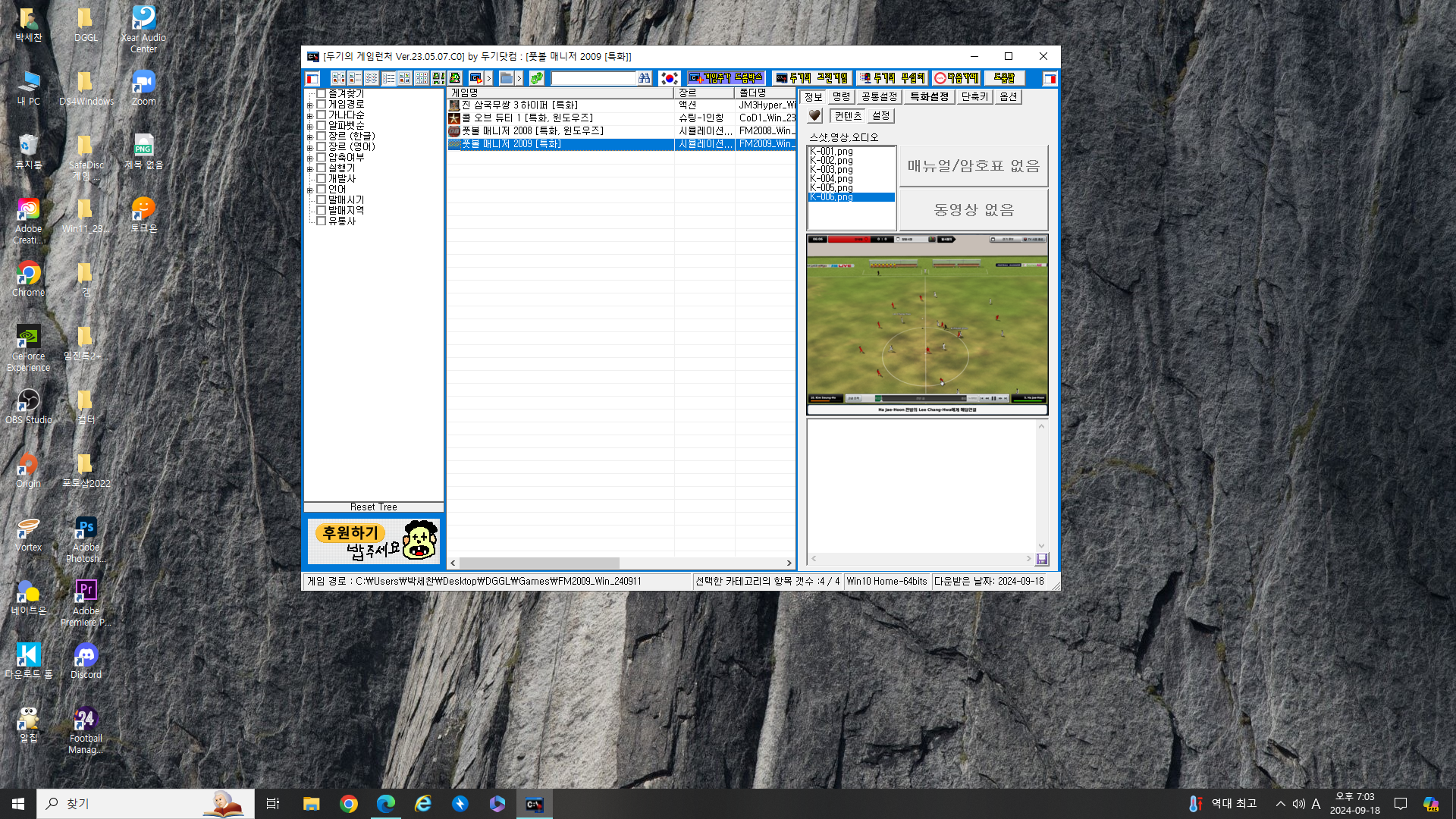The width and height of the screenshot is (1456, 819).
Task: Expand the 게임경로 tree node
Action: (309, 105)
